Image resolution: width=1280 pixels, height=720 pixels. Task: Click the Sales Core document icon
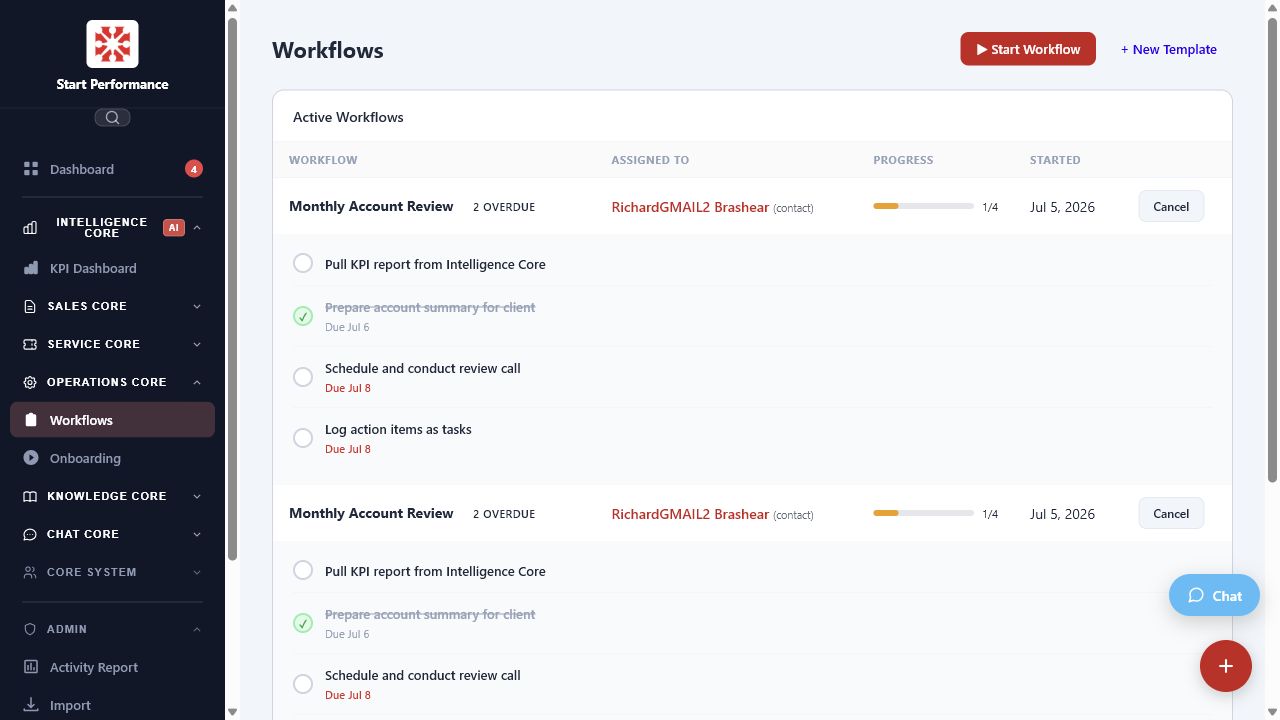pos(29,306)
